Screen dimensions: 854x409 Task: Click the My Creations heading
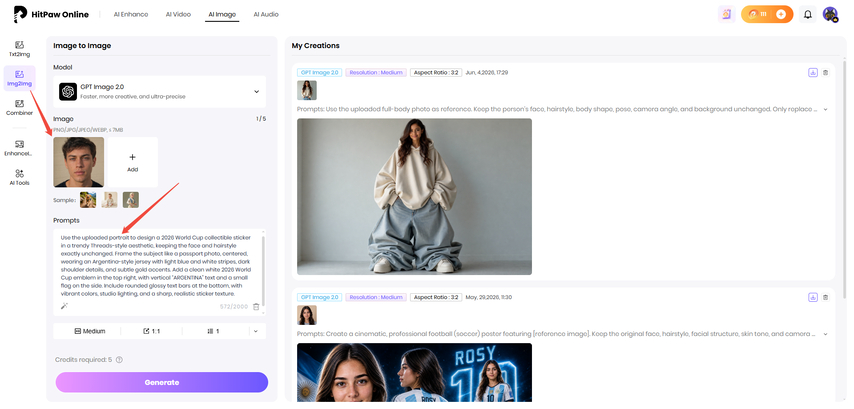pos(316,46)
